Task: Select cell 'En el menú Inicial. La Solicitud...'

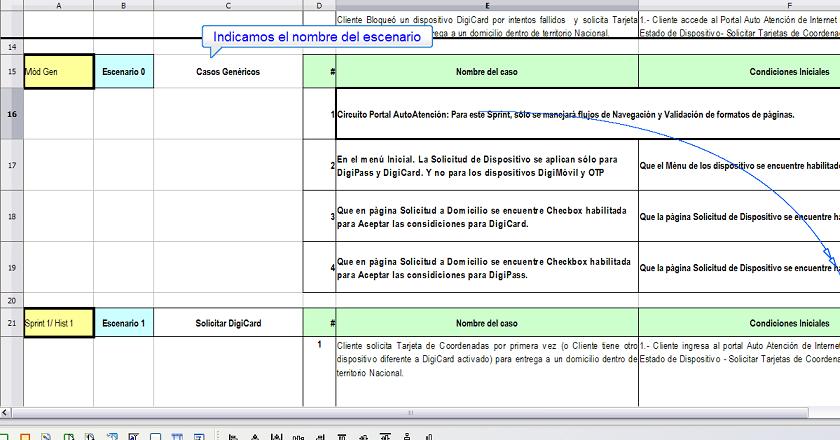Action: pos(487,166)
